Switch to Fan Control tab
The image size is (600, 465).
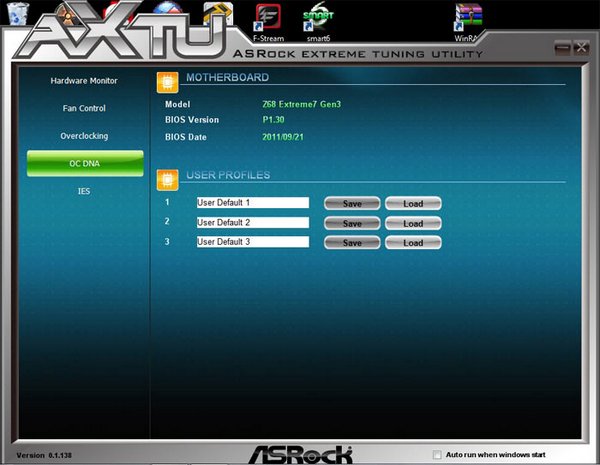pyautogui.click(x=84, y=108)
